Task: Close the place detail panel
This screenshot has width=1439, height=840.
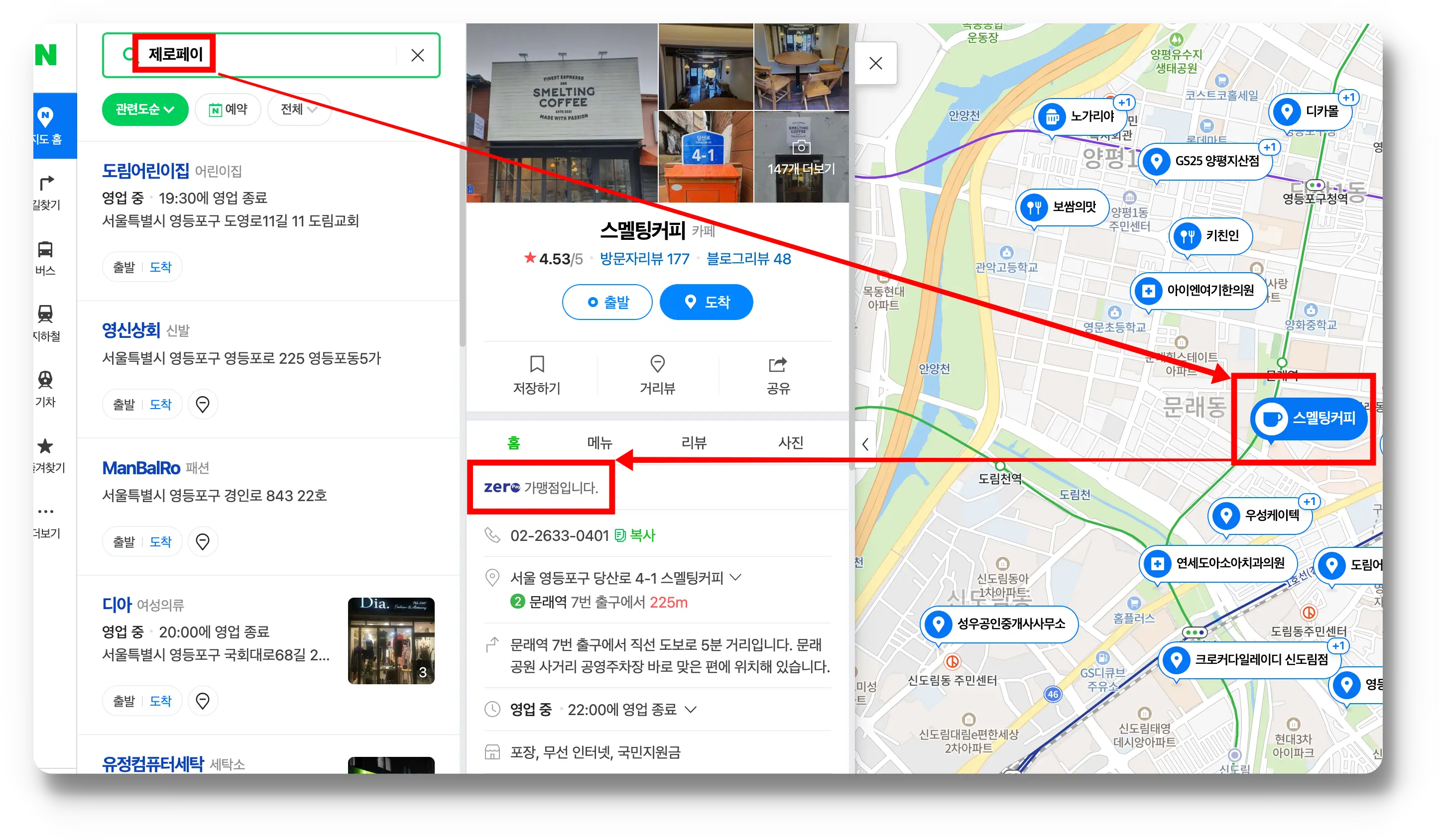Action: tap(875, 63)
